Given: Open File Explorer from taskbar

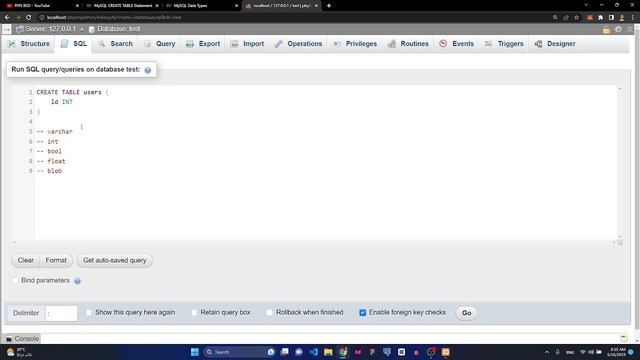Looking at the screenshot, I should [x=328, y=352].
